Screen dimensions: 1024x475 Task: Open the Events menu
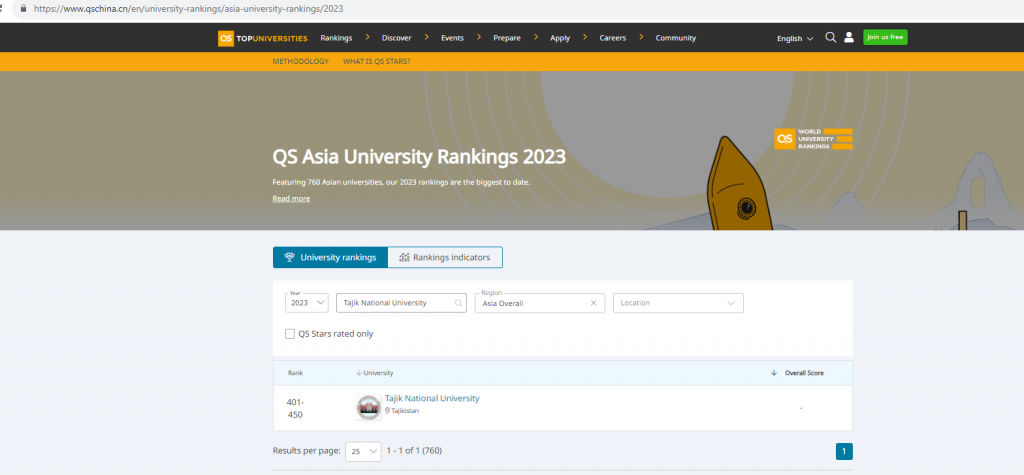click(452, 38)
